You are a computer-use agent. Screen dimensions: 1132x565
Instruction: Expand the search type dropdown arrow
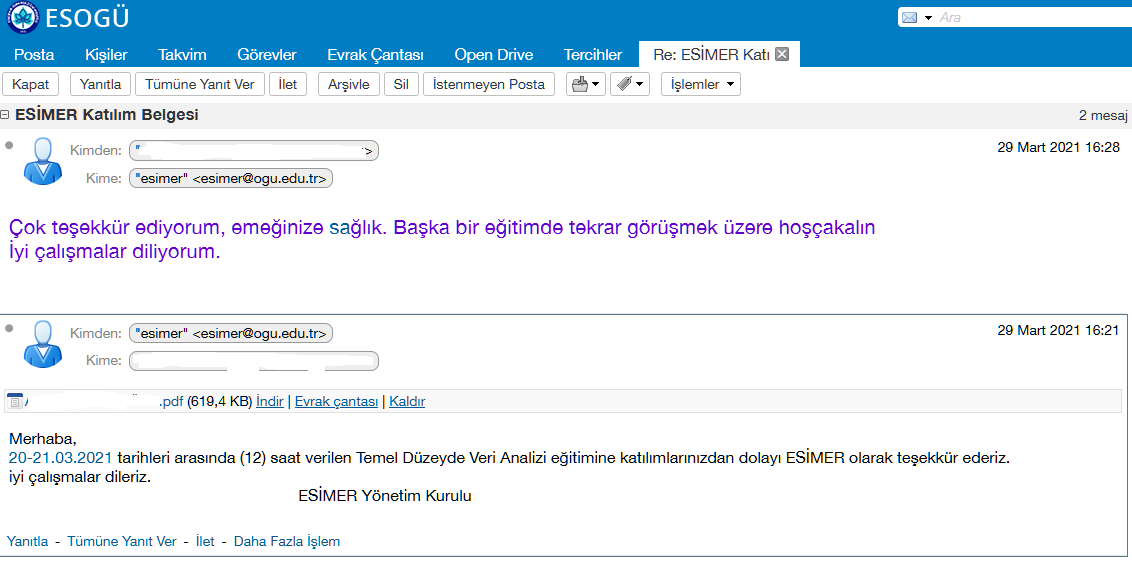(928, 18)
